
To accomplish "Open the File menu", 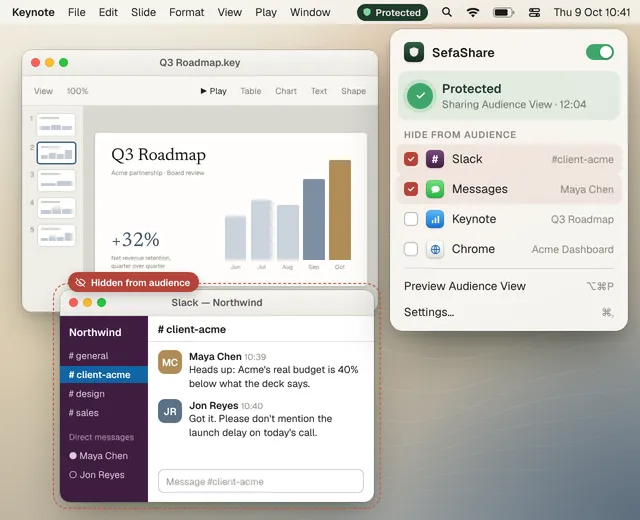I will tap(77, 13).
